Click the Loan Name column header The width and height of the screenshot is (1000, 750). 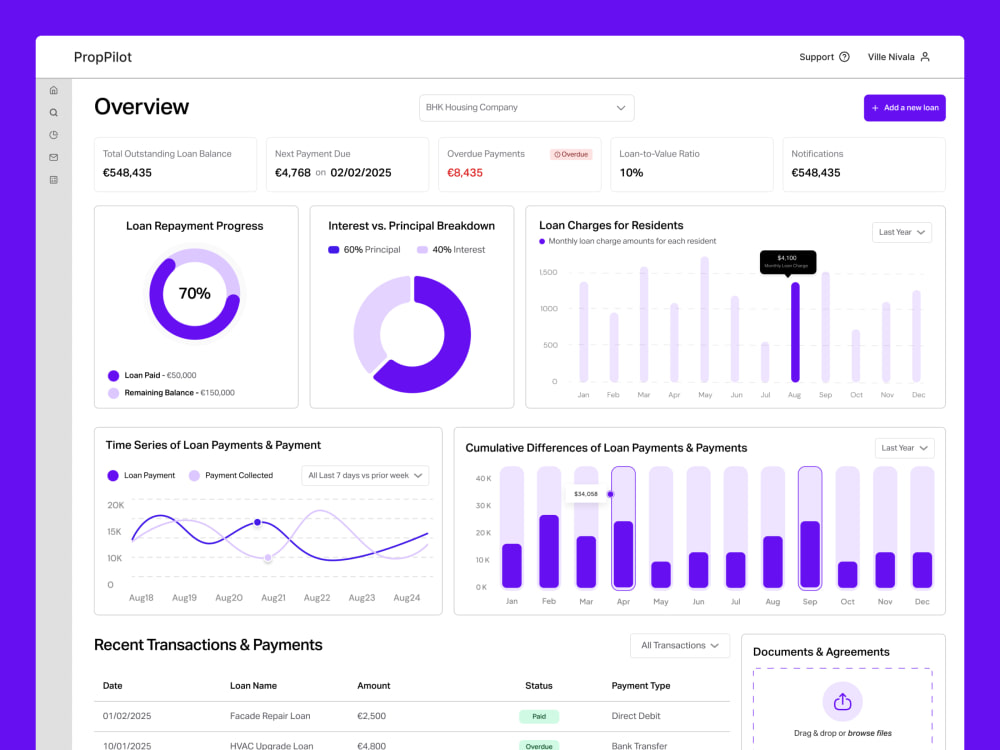(253, 686)
